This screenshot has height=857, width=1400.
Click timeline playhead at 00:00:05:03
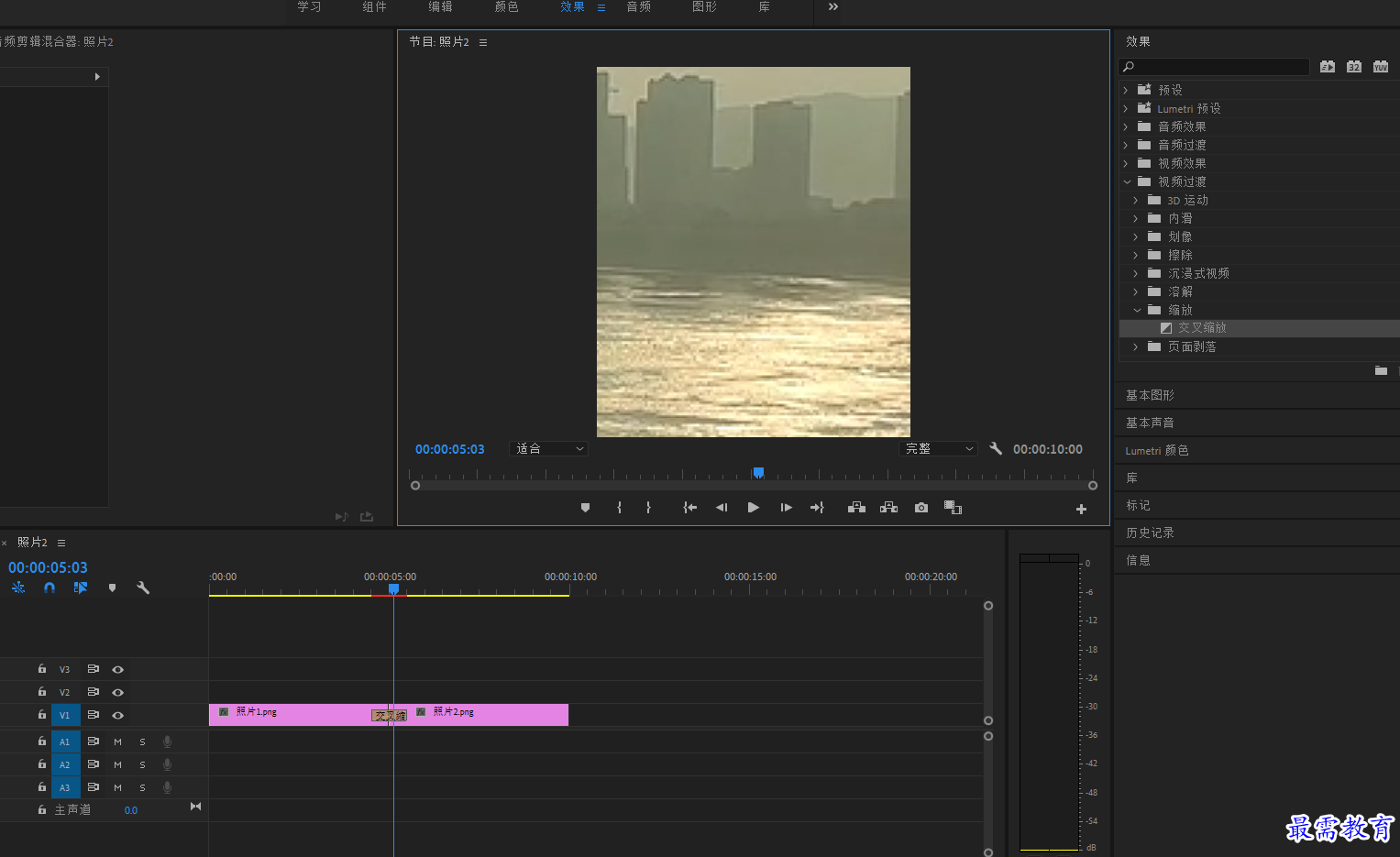pos(393,589)
